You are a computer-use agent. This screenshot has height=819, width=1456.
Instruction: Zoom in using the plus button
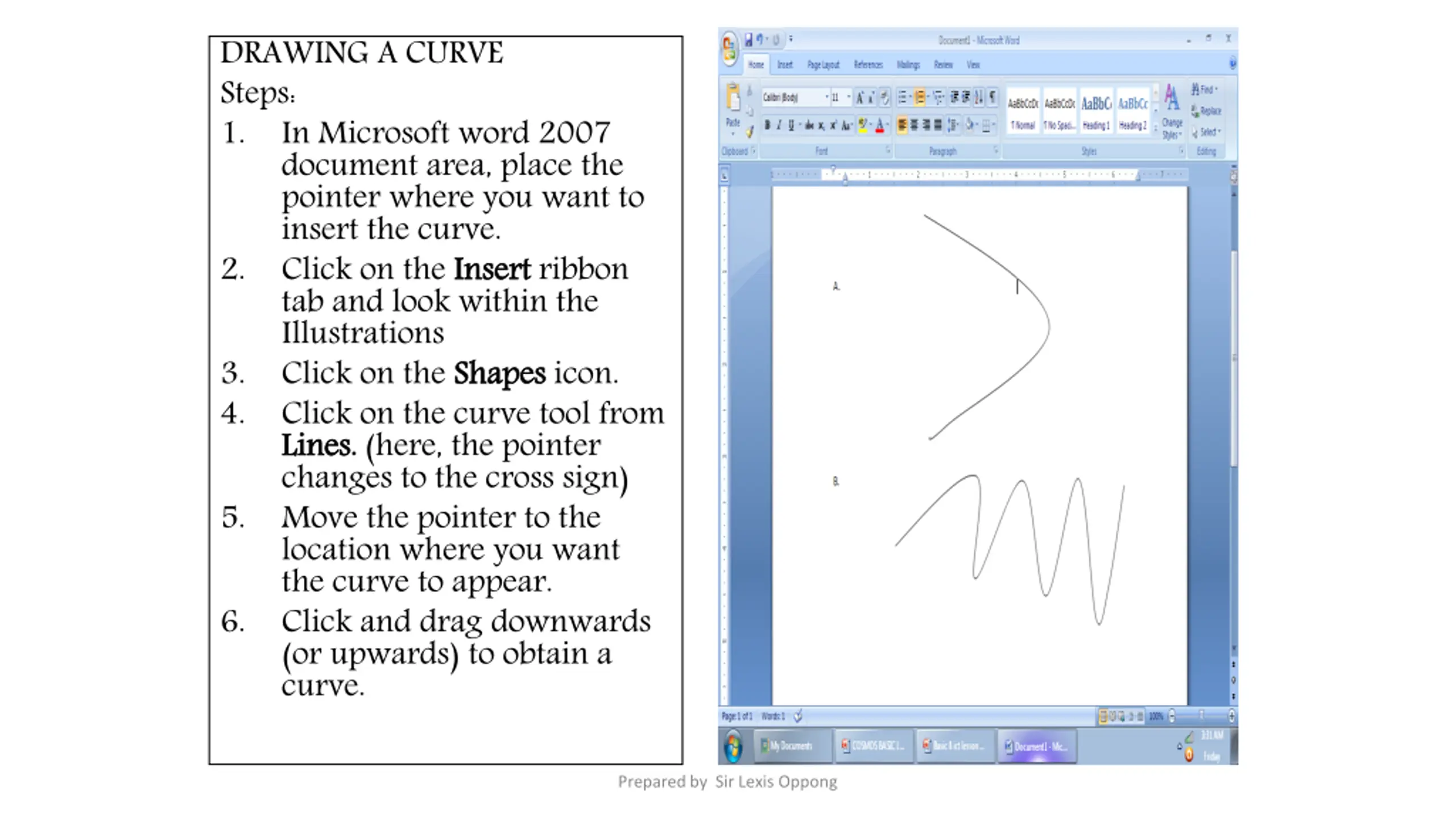coord(1232,716)
